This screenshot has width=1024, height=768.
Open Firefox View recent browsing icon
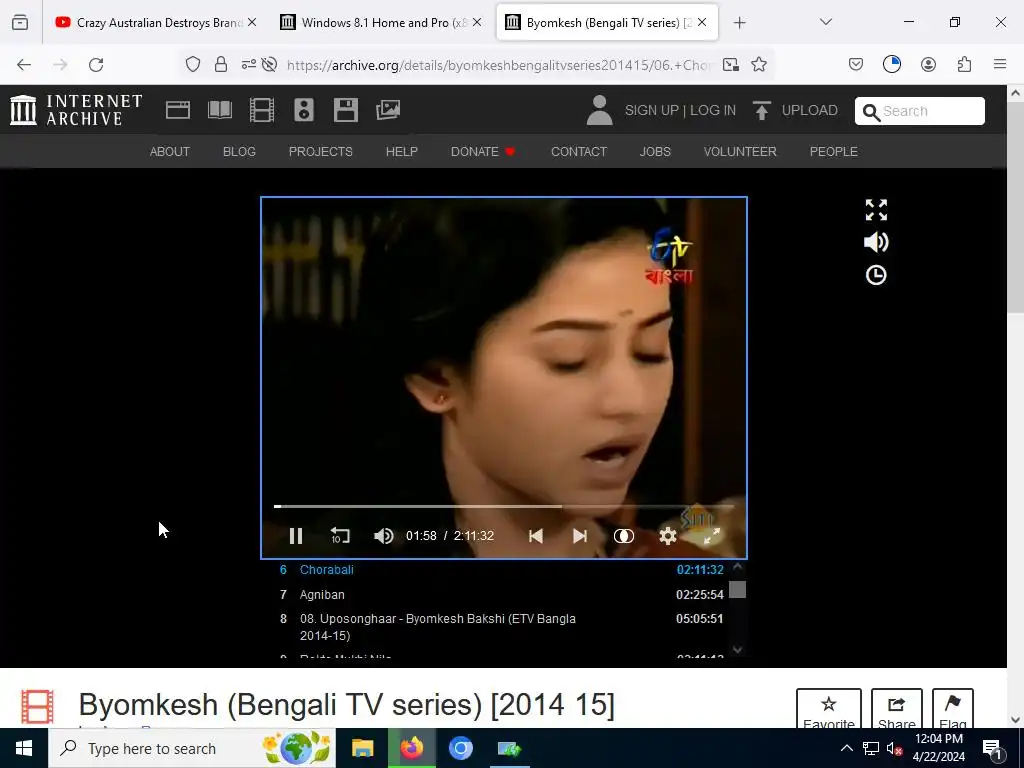pos(20,23)
